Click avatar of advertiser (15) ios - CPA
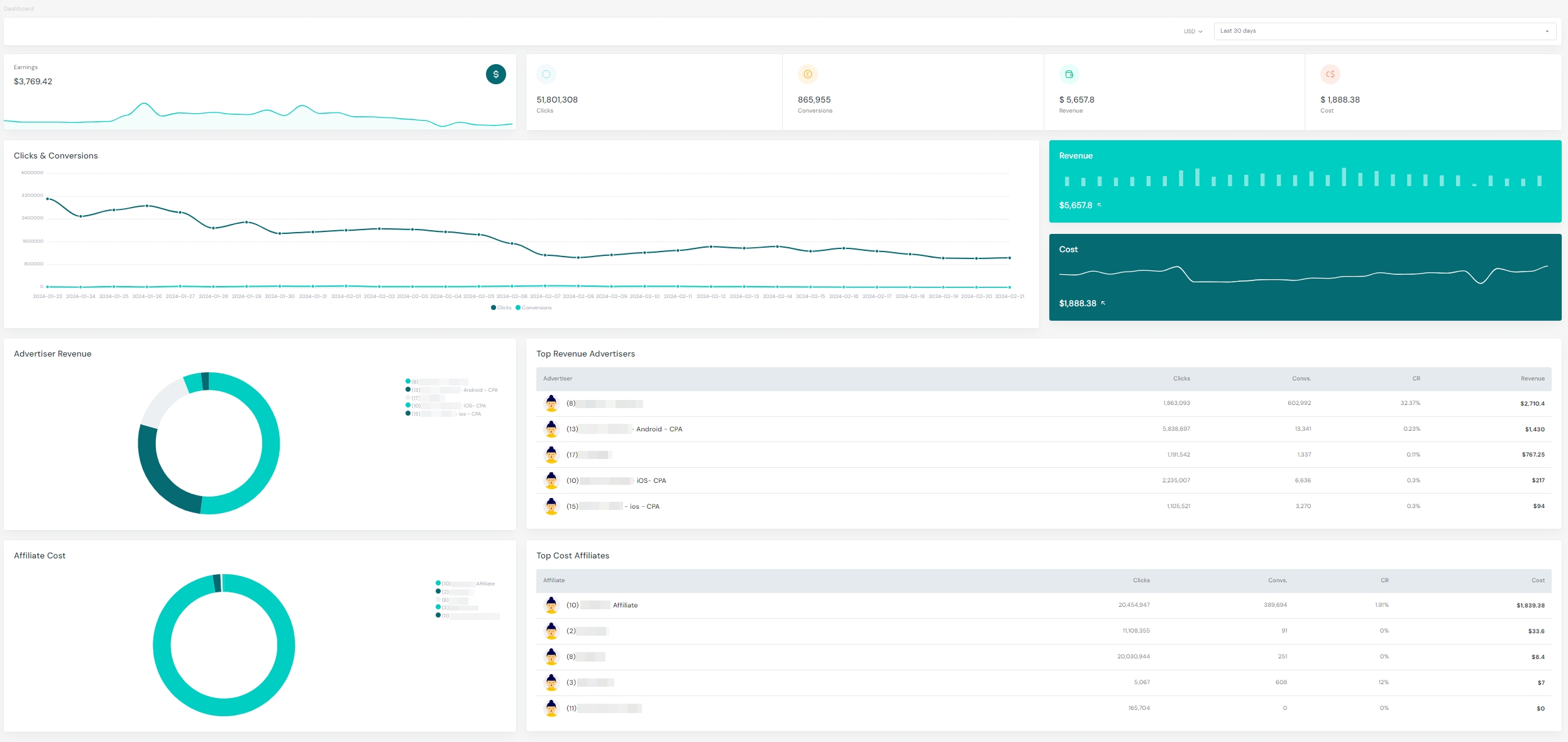This screenshot has height=742, width=1568. 551,506
